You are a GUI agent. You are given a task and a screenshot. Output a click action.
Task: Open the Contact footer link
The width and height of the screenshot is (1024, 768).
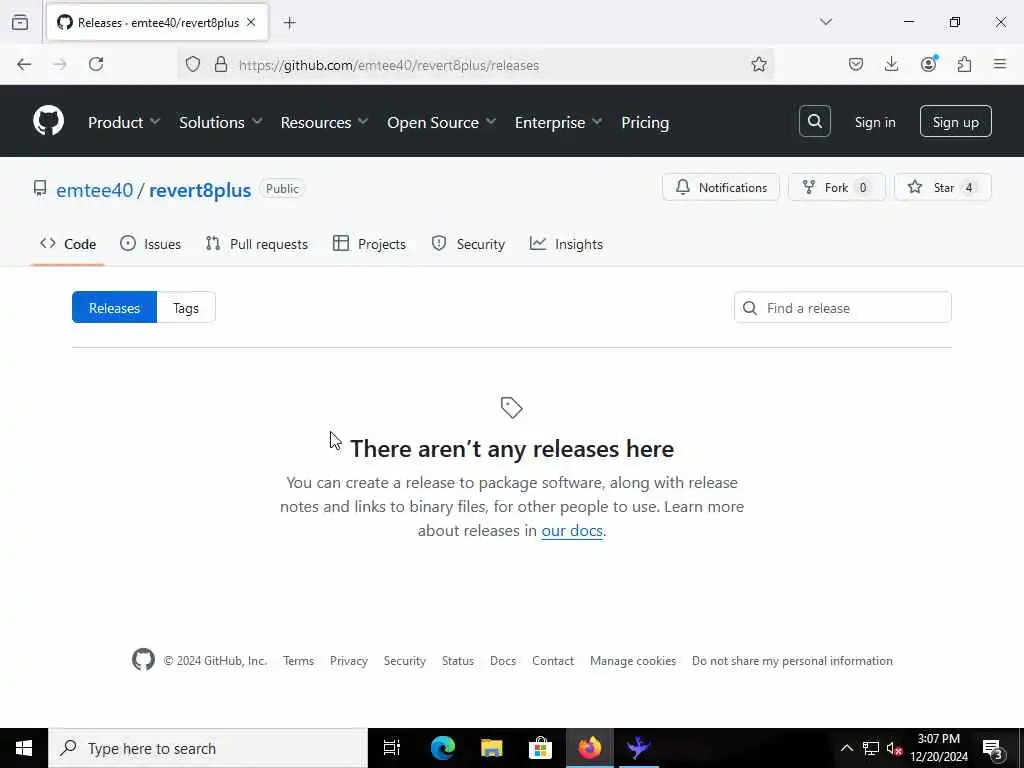click(x=552, y=661)
